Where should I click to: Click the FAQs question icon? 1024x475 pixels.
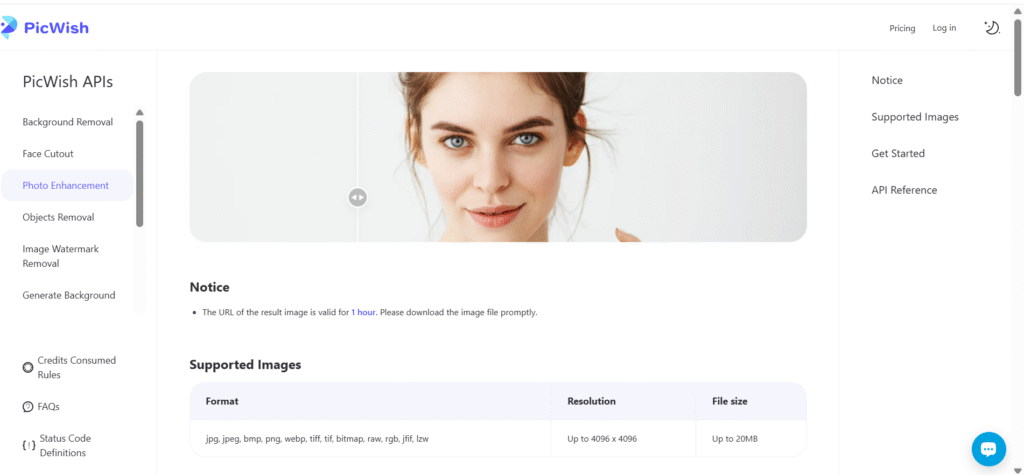pyautogui.click(x=28, y=407)
